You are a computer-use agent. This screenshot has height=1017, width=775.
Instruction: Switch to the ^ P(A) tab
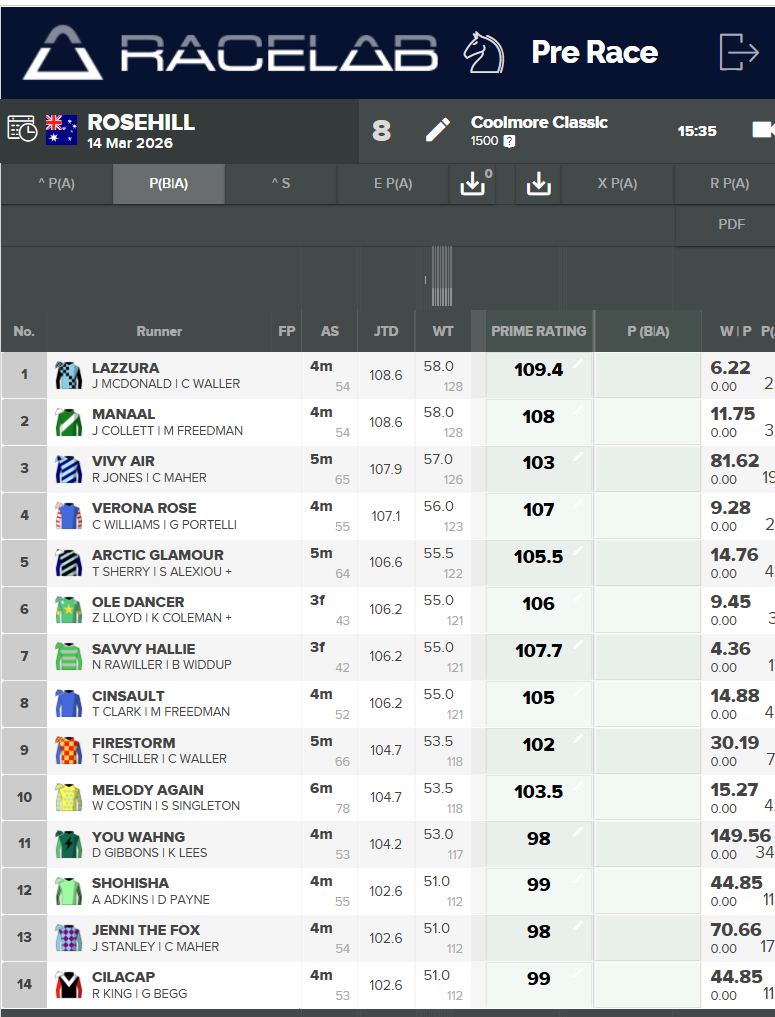click(56, 184)
